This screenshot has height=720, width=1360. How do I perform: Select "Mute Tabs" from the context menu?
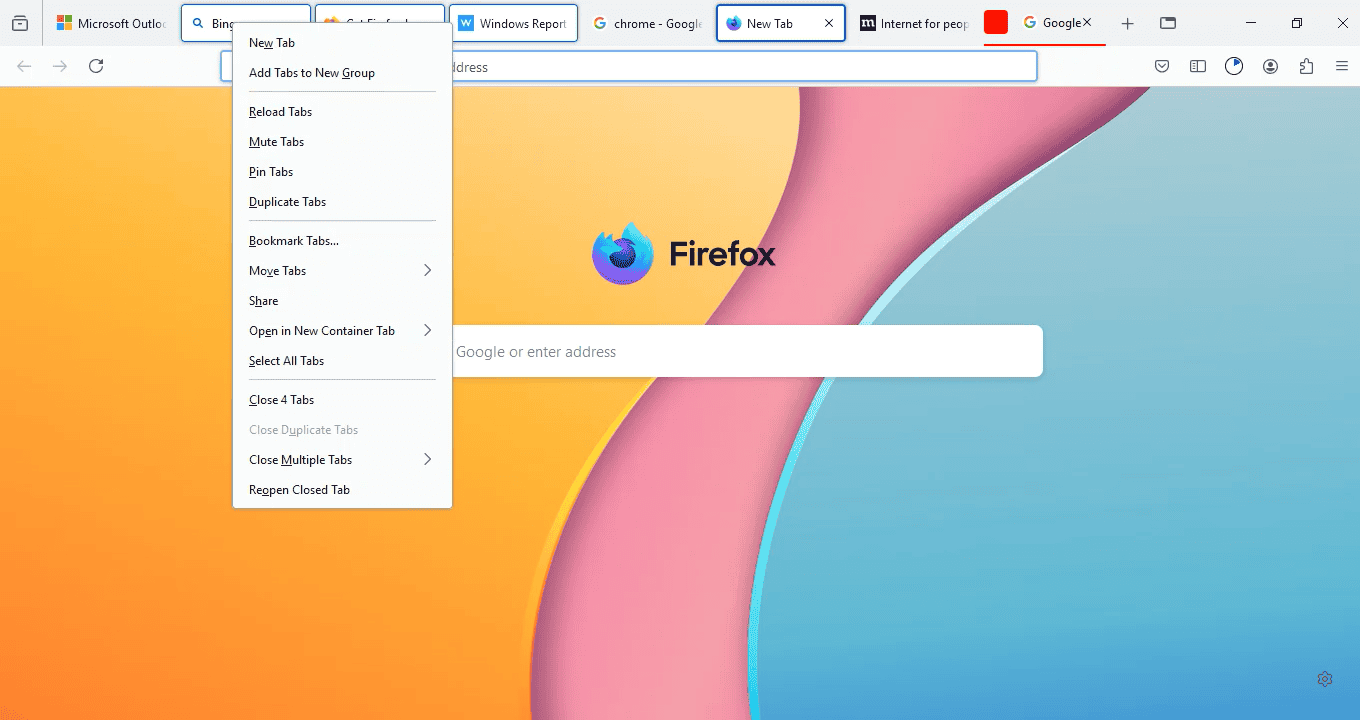pos(342,142)
